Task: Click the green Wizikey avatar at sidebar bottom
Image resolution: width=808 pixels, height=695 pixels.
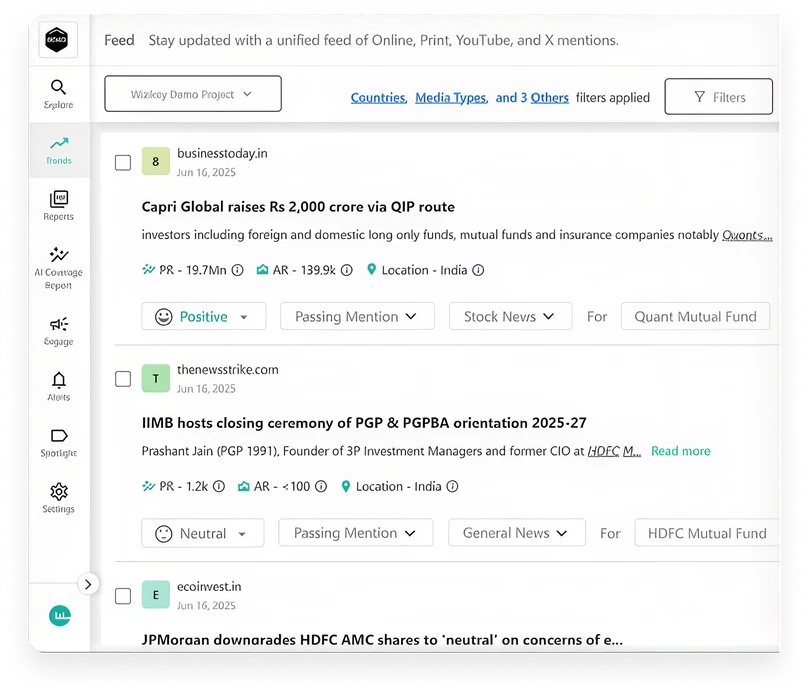Action: 60,616
